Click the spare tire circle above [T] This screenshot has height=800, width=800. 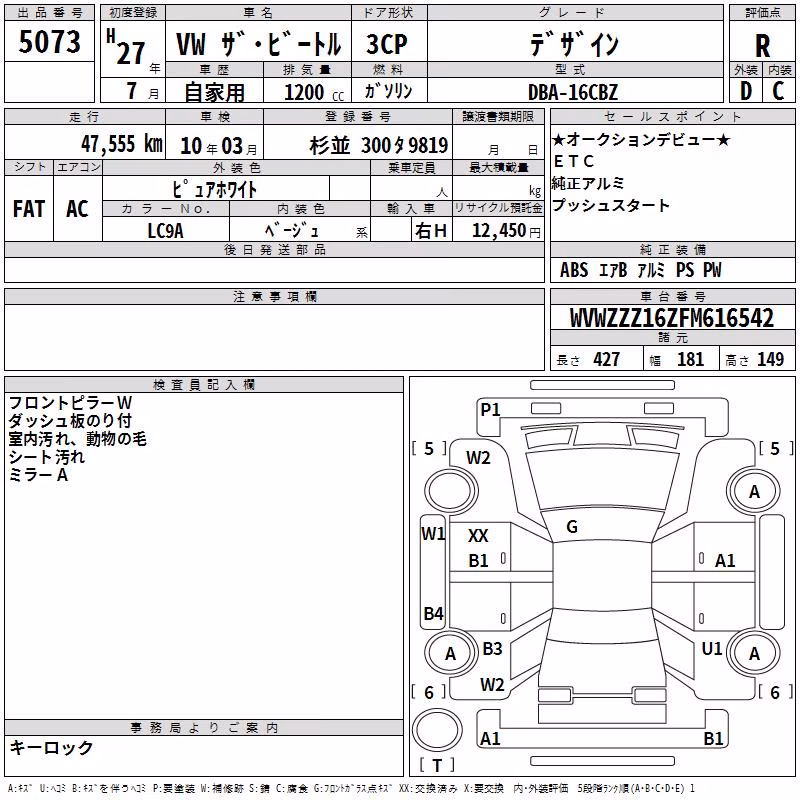(x=437, y=729)
